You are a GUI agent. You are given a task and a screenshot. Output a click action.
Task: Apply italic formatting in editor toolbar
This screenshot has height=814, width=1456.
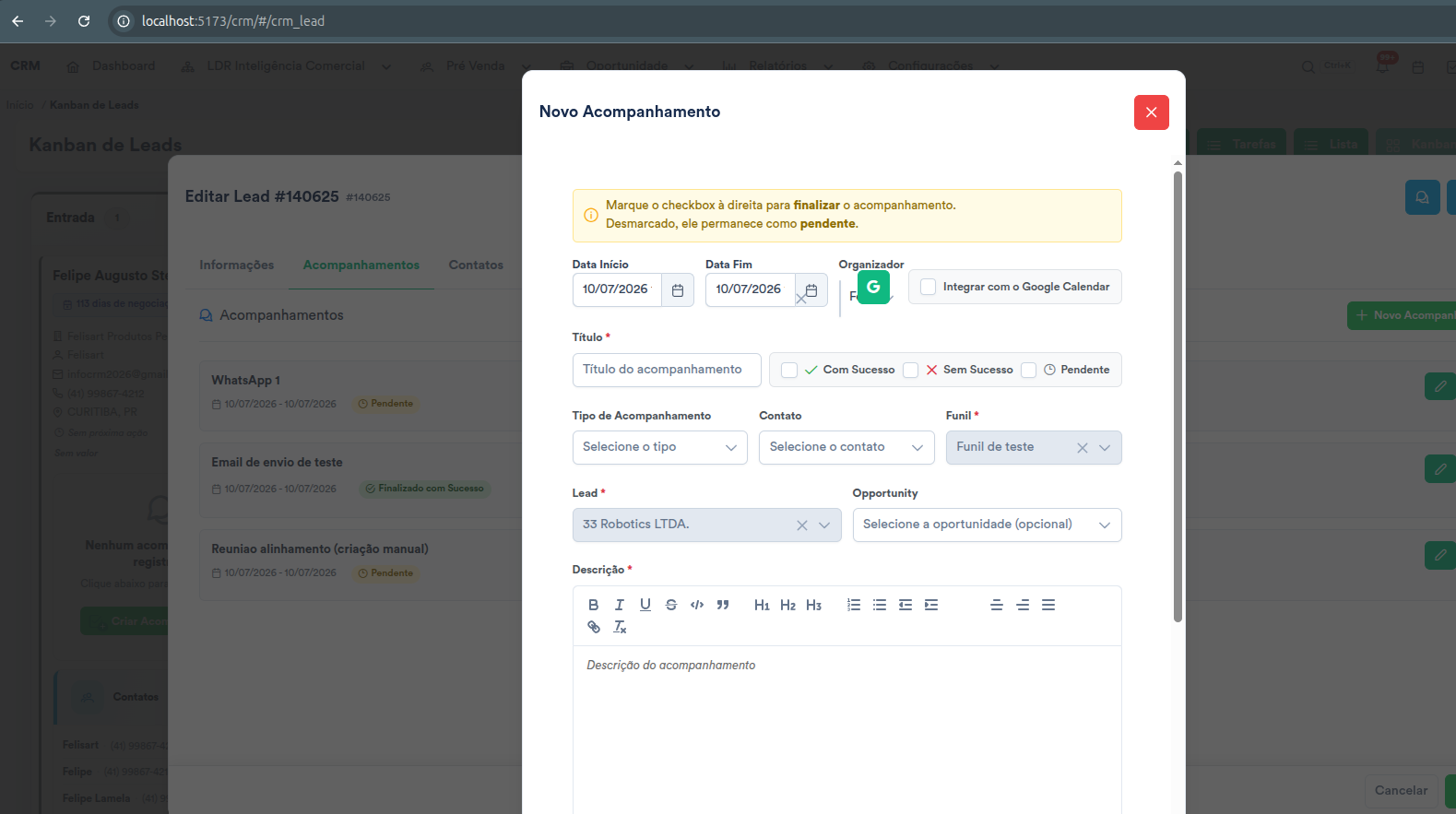[620, 605]
